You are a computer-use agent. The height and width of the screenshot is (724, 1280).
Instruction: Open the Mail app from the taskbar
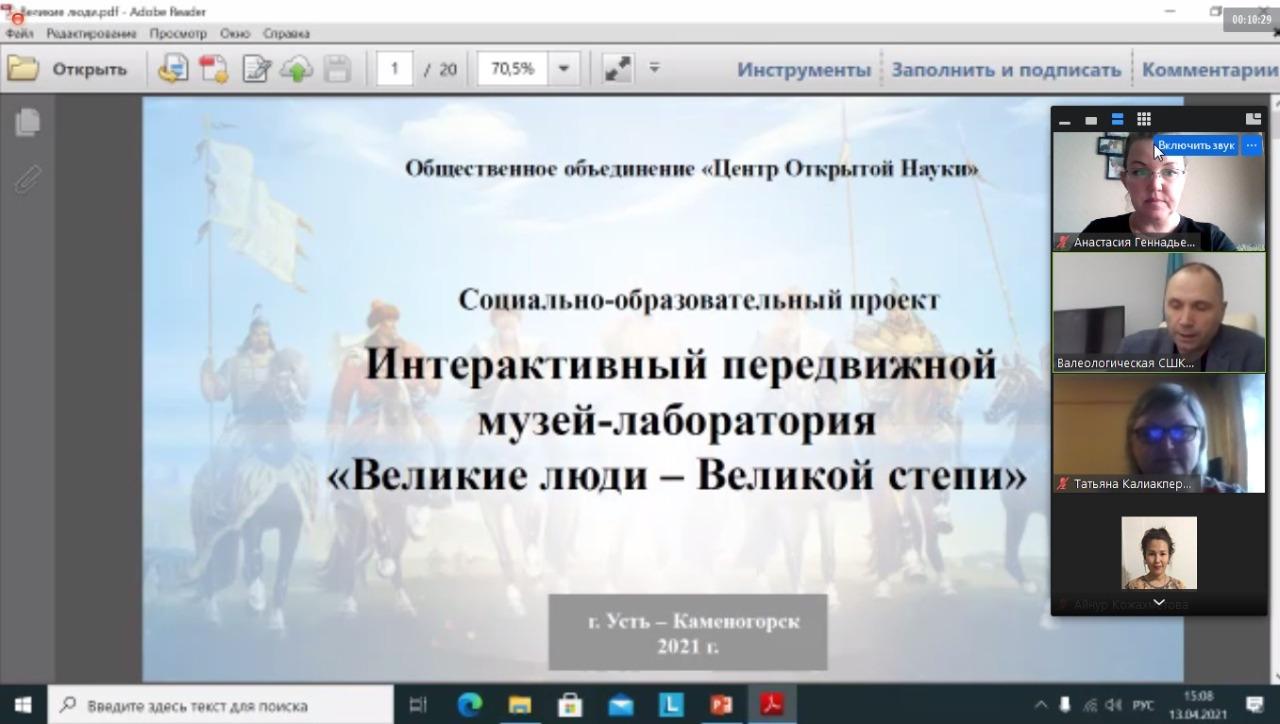point(620,705)
